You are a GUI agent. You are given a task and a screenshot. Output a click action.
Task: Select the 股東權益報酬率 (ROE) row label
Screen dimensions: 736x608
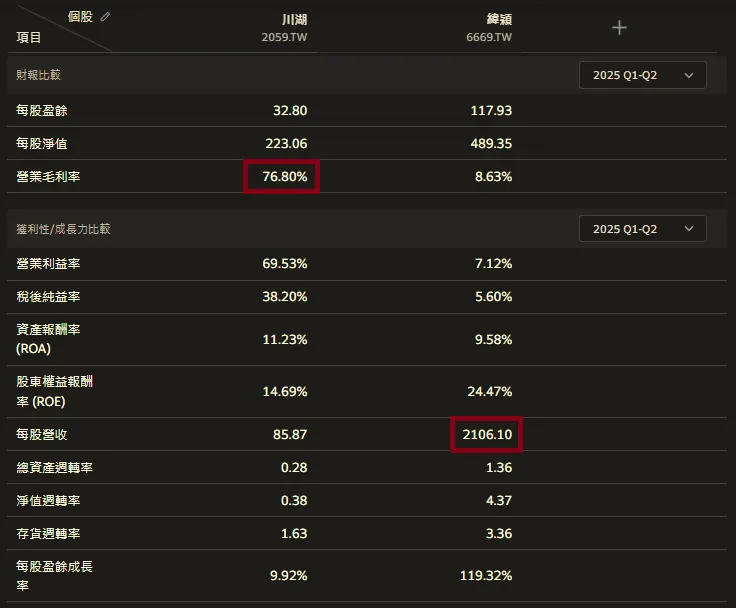click(55, 391)
